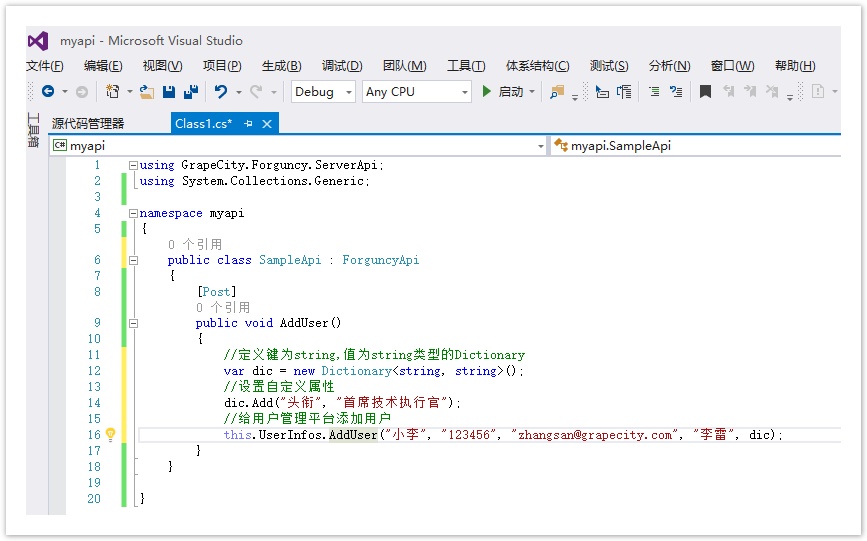Toggle a bookmark on current line
Image resolution: width=867 pixels, height=541 pixels.
[x=705, y=91]
